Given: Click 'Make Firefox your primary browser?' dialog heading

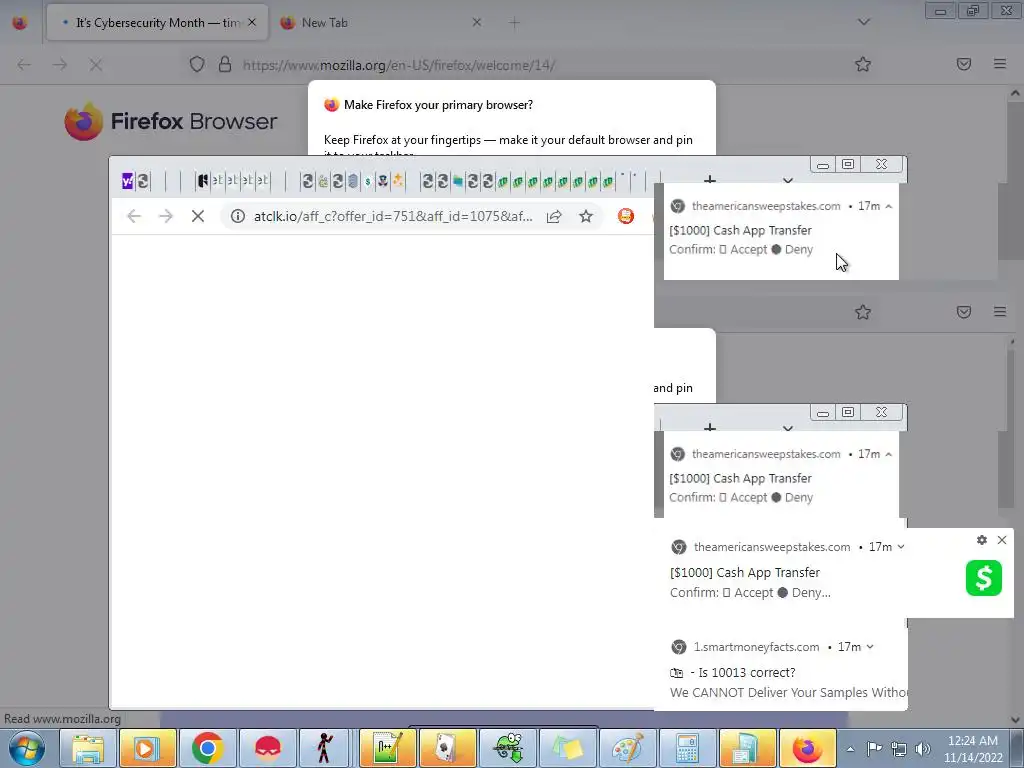Looking at the screenshot, I should pos(438,104).
